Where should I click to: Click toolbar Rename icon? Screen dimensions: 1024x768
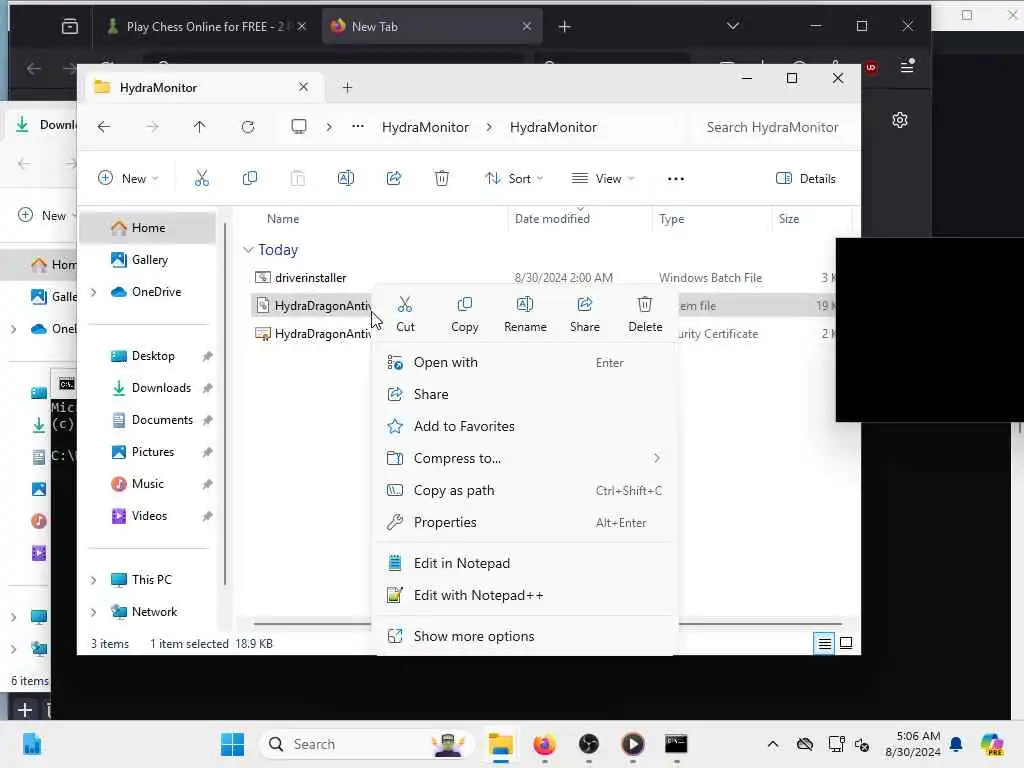(345, 178)
